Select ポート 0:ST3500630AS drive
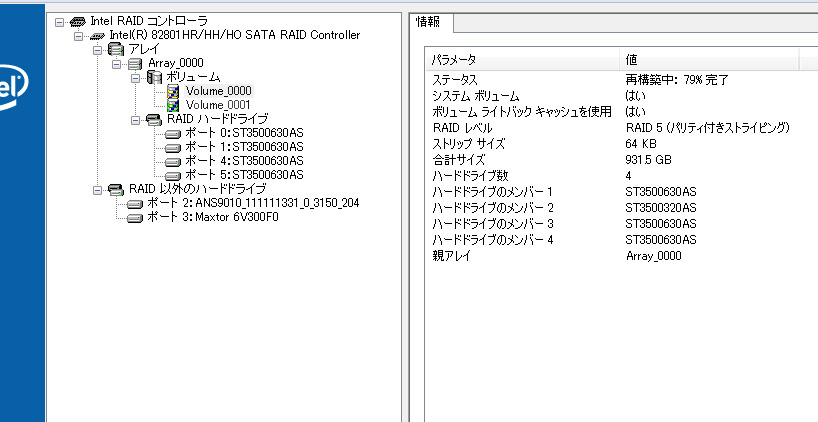Viewport: 818px width, 422px height. pyautogui.click(x=244, y=133)
